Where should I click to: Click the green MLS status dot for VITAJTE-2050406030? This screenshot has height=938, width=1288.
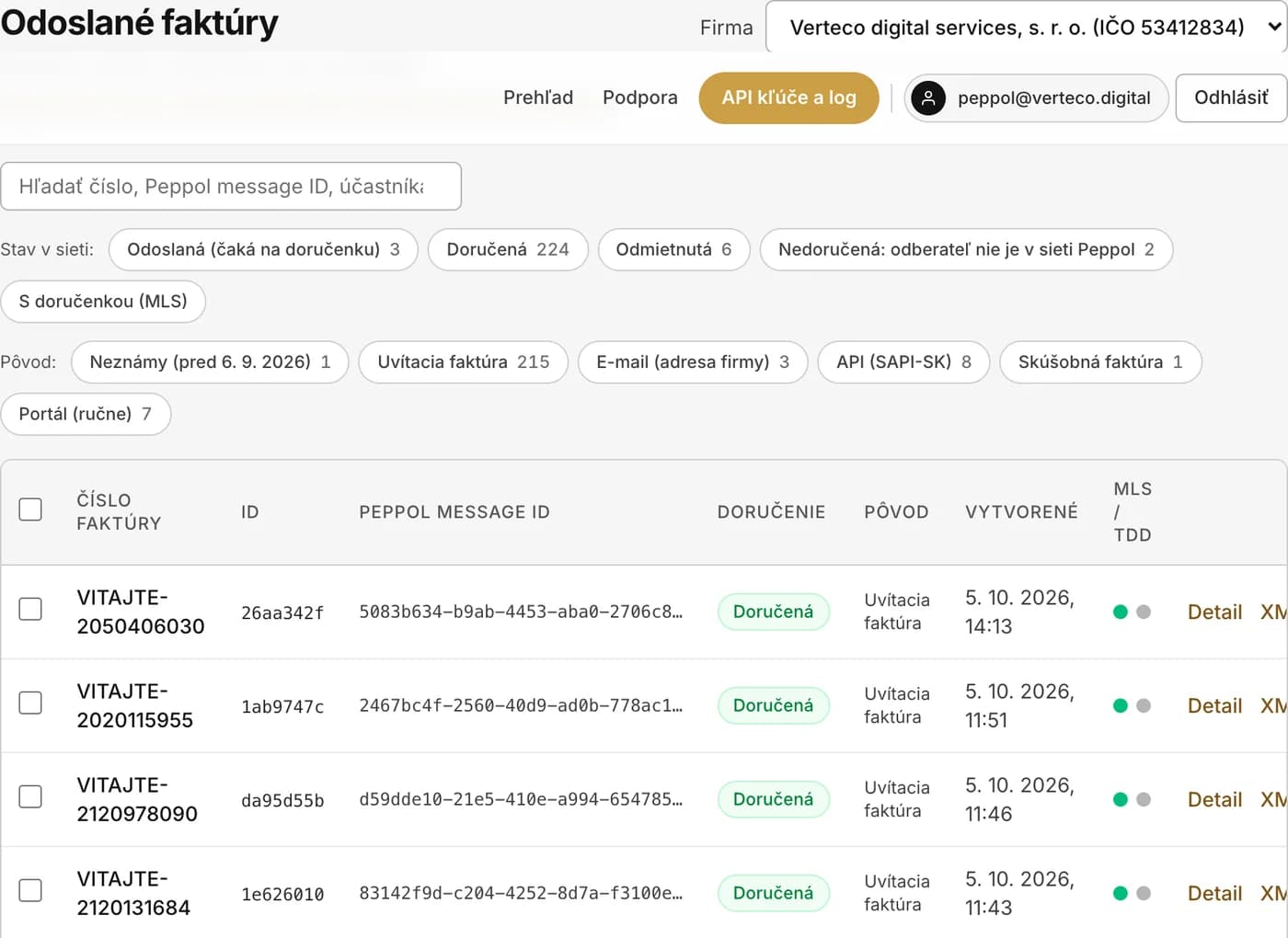[1121, 612]
